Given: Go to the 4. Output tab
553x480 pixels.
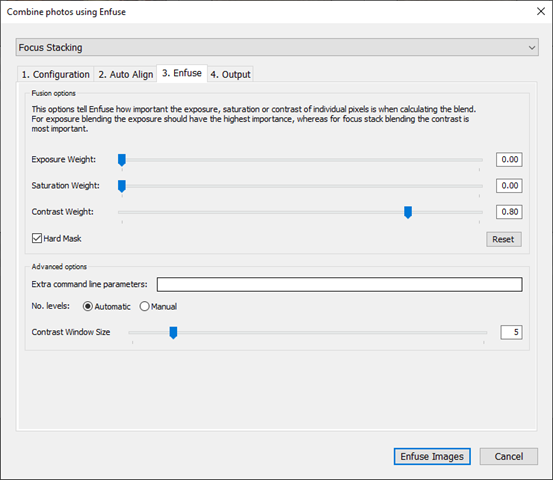Looking at the screenshot, I should 230,74.
